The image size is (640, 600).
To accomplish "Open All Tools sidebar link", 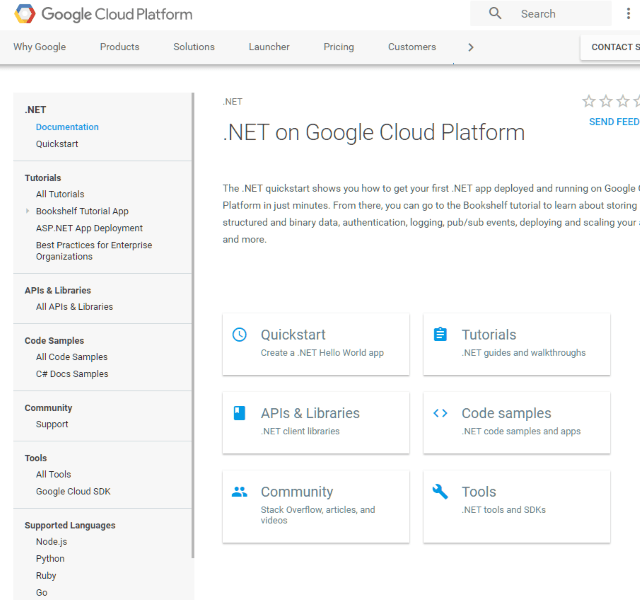I will point(53,475).
